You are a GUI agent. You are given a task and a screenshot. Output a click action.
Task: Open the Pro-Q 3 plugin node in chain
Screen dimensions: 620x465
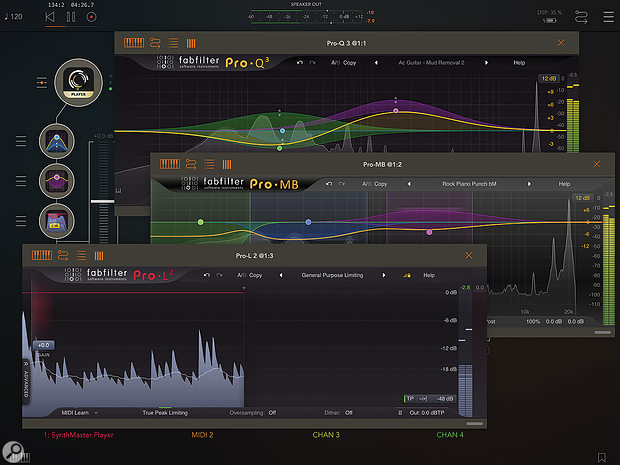57,141
